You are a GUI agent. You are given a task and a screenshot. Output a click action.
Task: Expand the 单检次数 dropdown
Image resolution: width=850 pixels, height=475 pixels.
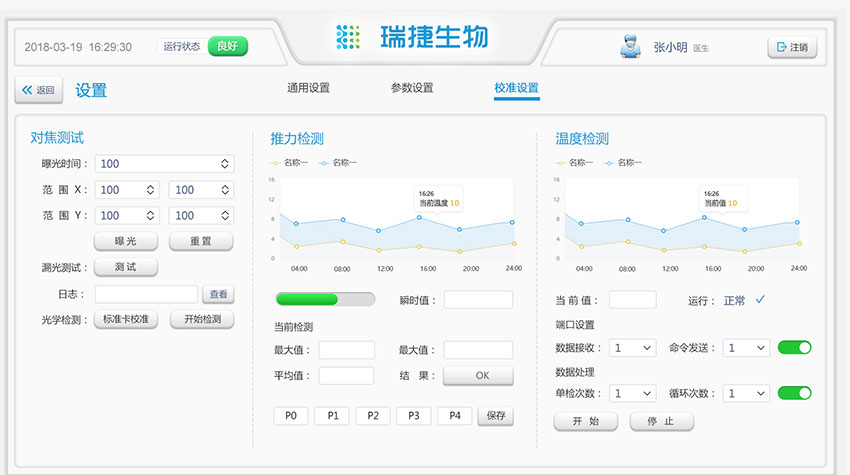tap(633, 394)
